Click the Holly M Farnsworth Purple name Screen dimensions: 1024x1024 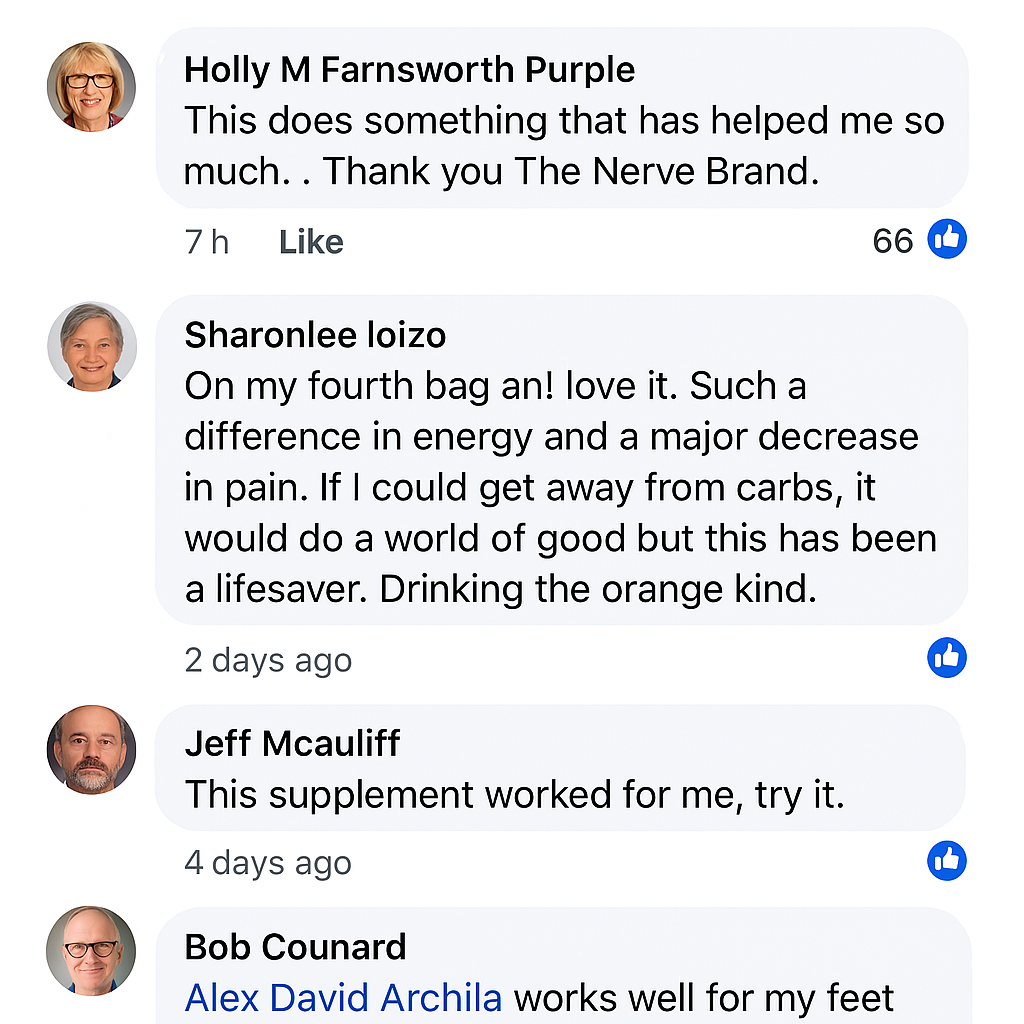tap(409, 70)
